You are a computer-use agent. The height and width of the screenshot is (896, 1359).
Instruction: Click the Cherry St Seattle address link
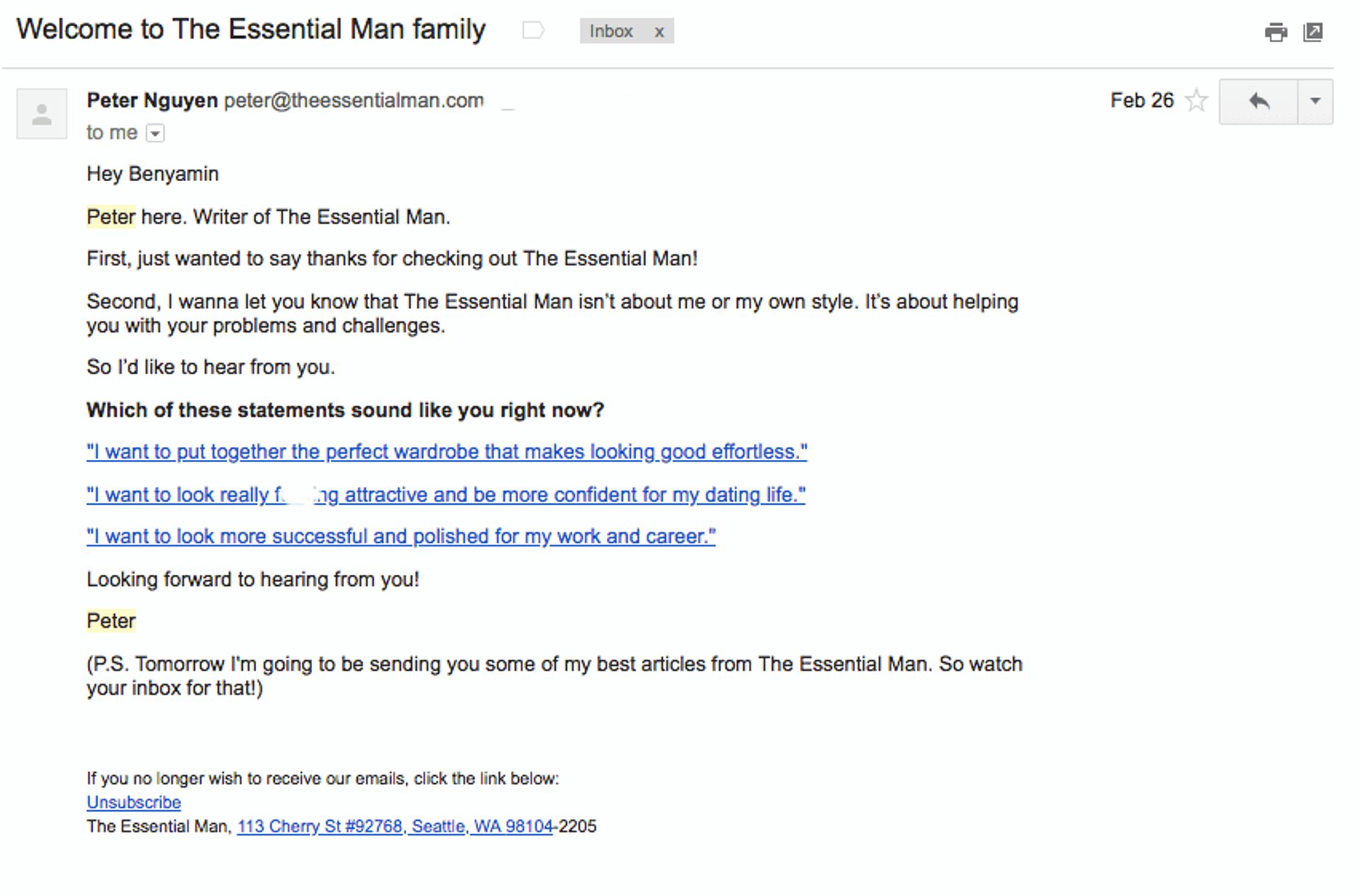pyautogui.click(x=395, y=826)
